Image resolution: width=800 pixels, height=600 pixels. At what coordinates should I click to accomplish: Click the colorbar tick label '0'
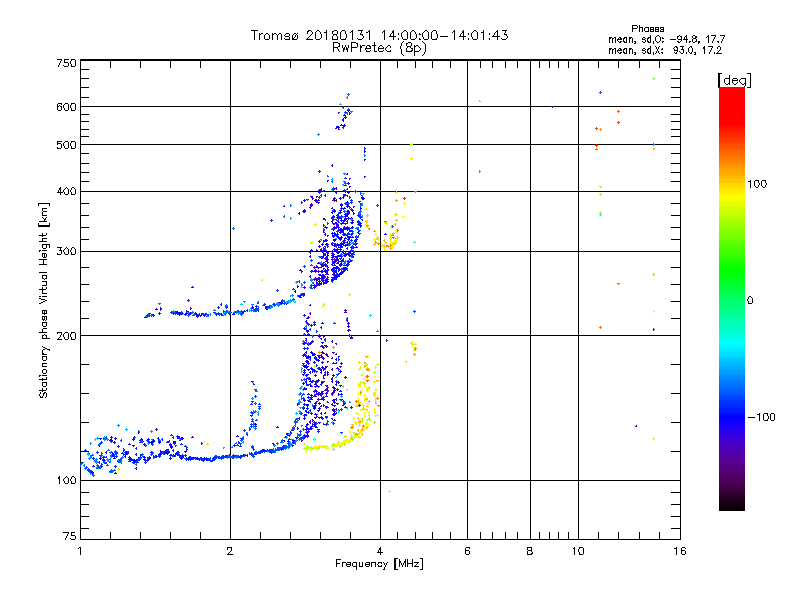(750, 301)
